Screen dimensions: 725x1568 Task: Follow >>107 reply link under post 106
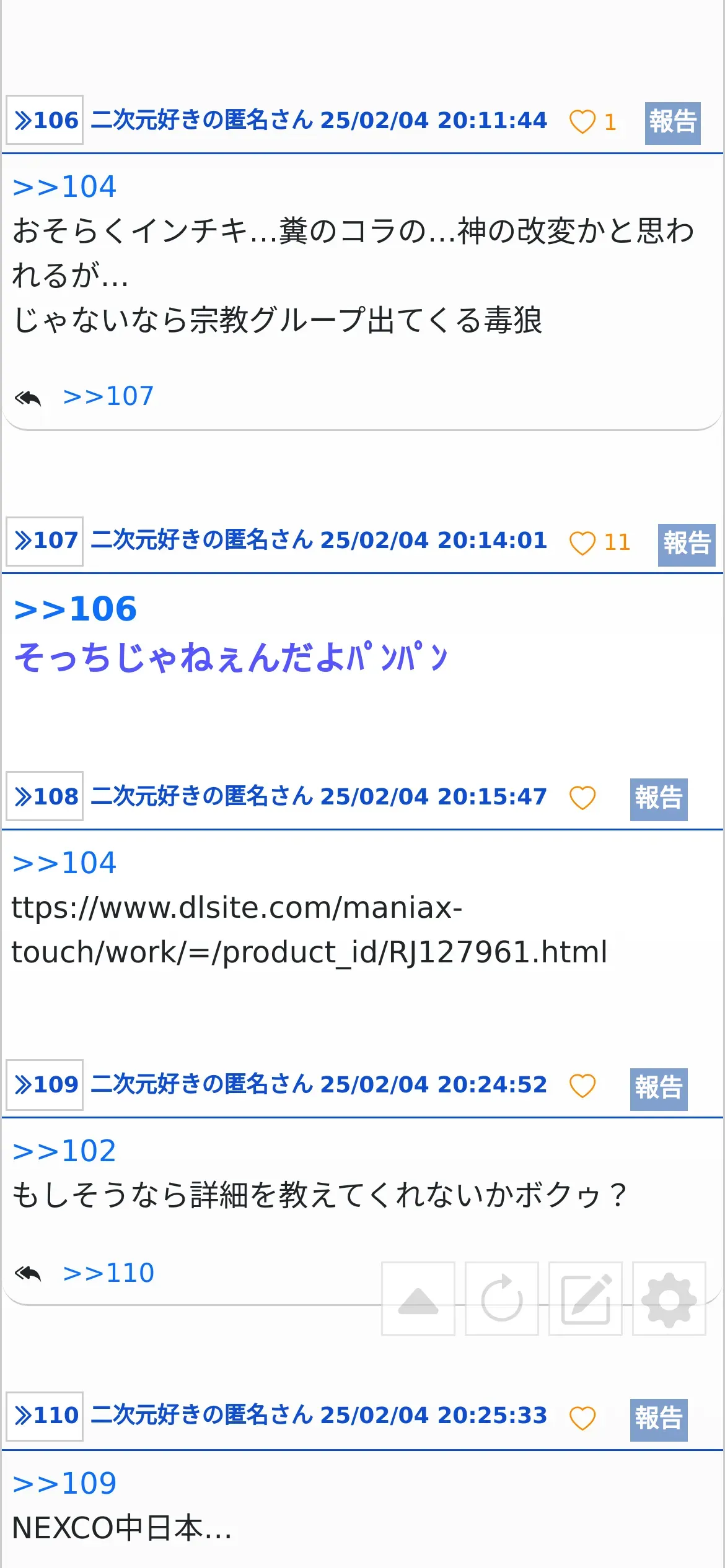click(108, 396)
